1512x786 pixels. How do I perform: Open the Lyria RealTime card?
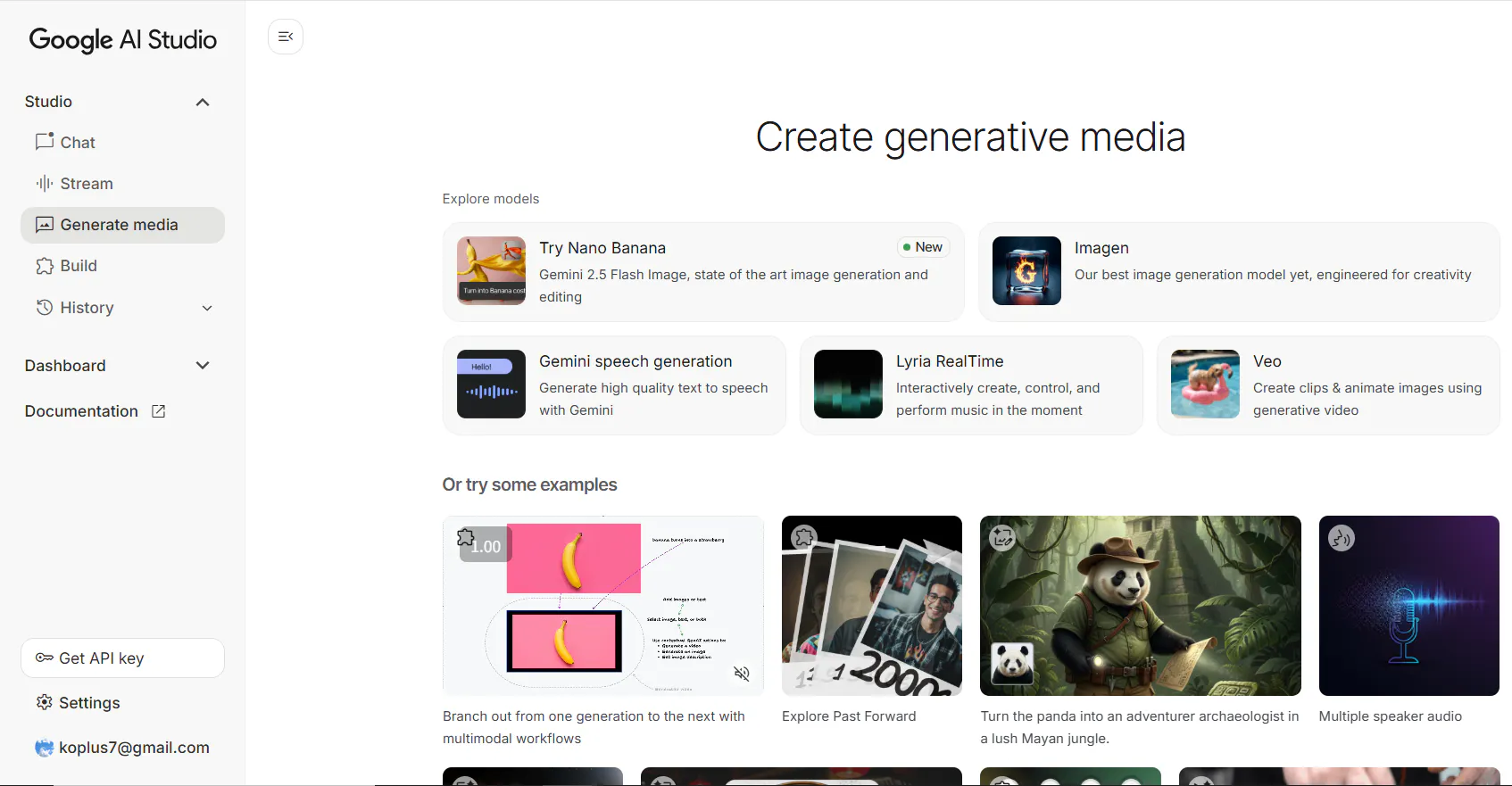pos(971,385)
